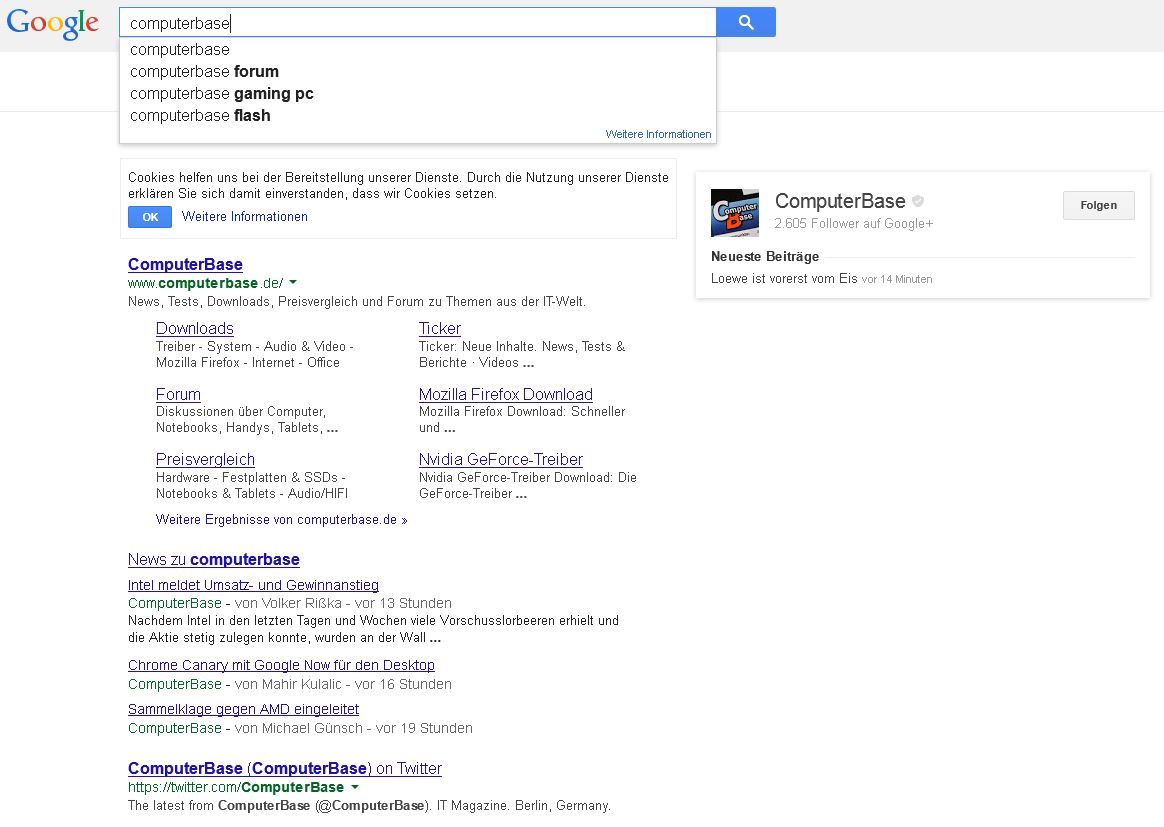Open 'Sammelklage gegen AMD eingeleitet' article
1164x827 pixels.
(x=243, y=709)
